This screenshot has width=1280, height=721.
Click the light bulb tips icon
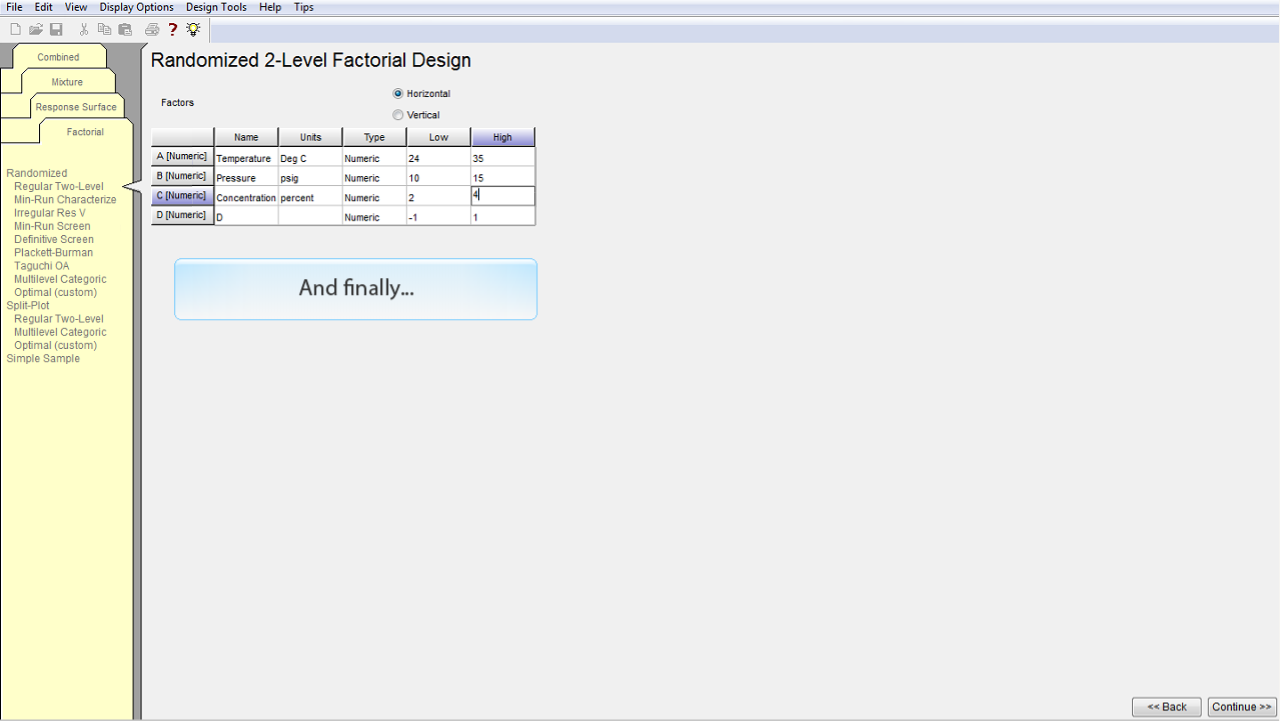click(193, 29)
